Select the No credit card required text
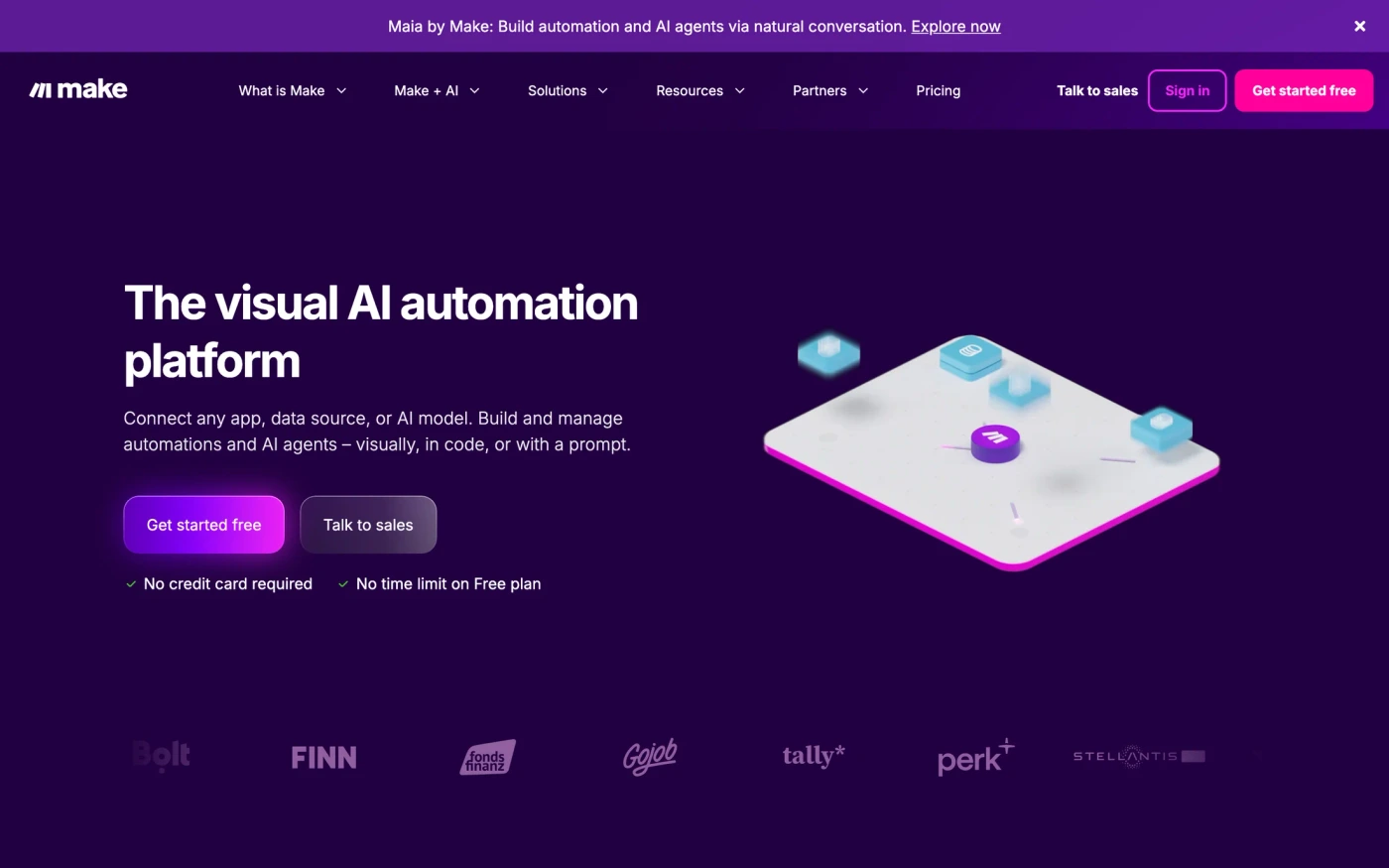 click(227, 583)
